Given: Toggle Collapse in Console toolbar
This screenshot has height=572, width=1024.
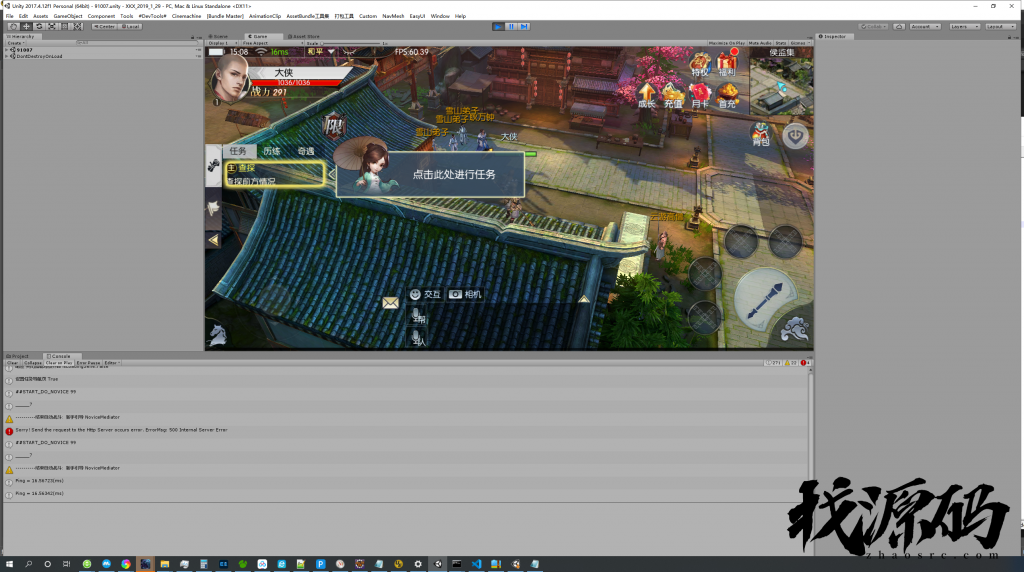Looking at the screenshot, I should [33, 363].
